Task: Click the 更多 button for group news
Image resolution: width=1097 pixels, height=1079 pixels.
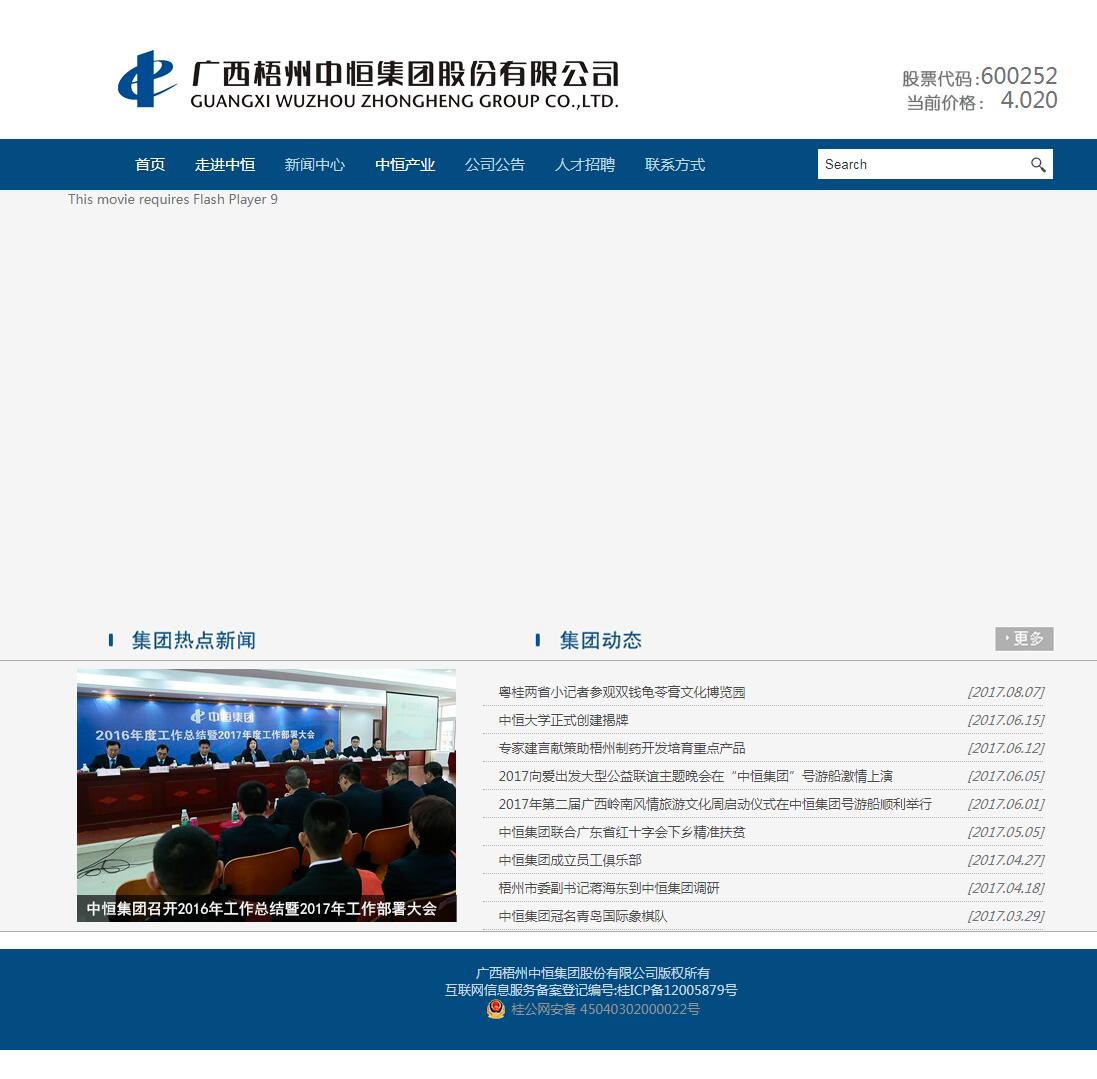Action: 1024,638
